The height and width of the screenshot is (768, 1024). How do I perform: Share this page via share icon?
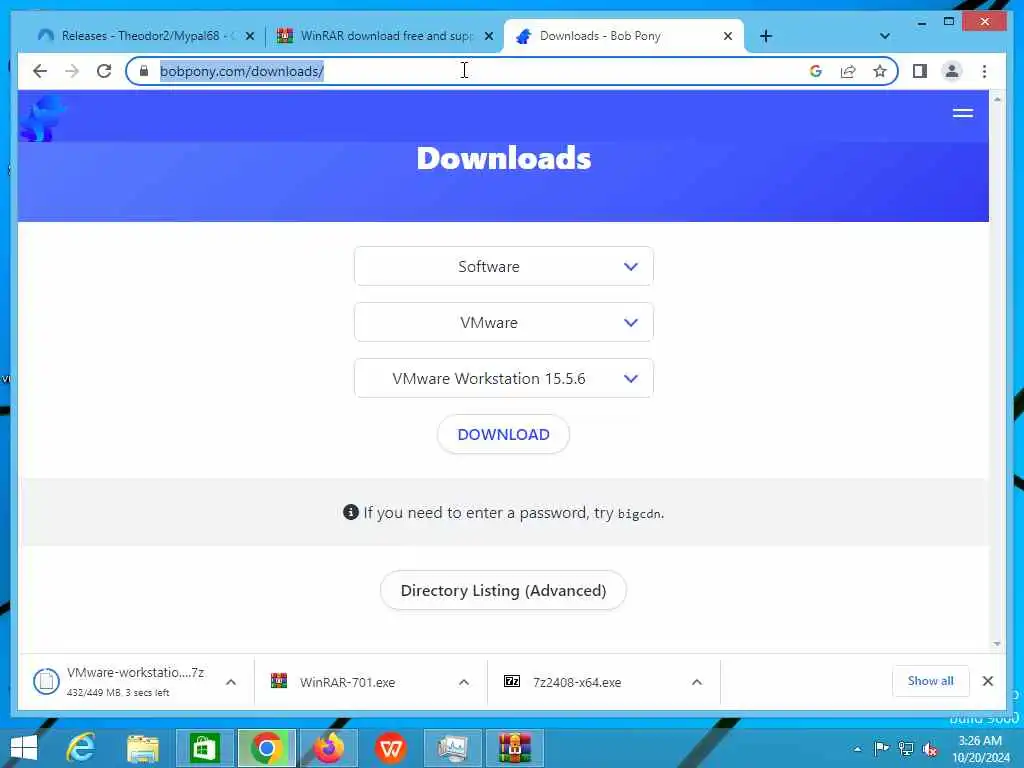(848, 71)
